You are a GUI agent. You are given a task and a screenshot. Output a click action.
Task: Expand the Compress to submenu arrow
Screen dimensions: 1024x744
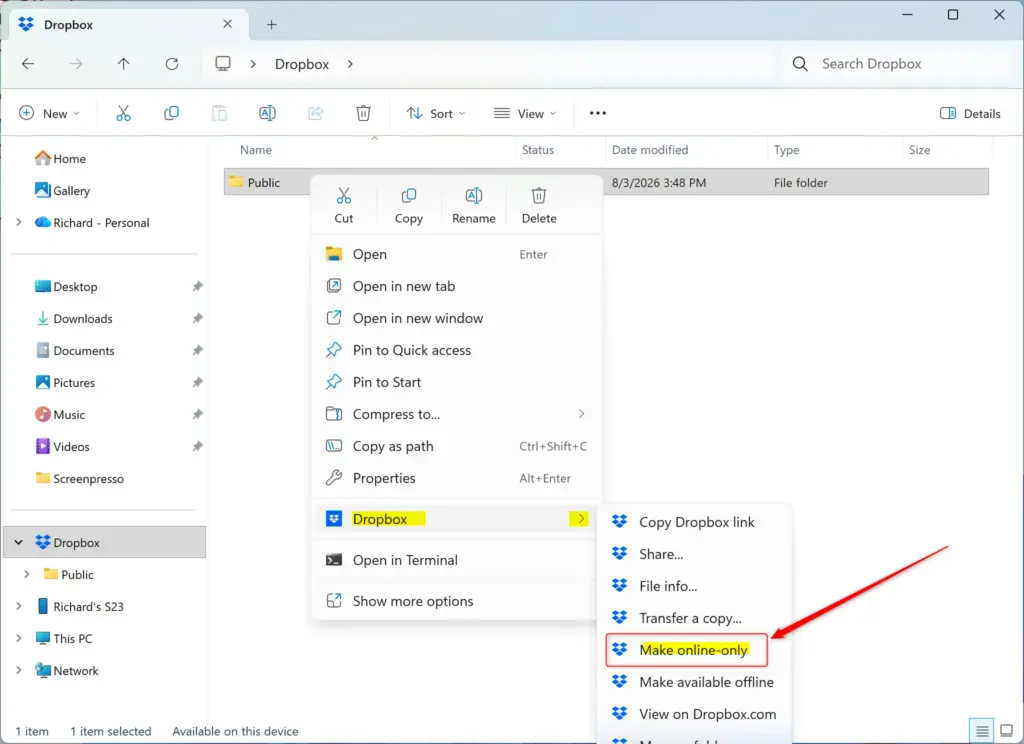pyautogui.click(x=581, y=413)
